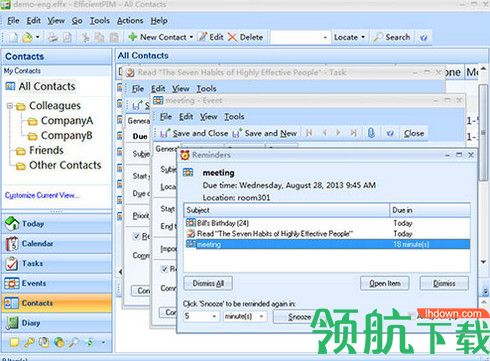
Task: Go to next record in meeting Event toolbar
Action: point(338,133)
